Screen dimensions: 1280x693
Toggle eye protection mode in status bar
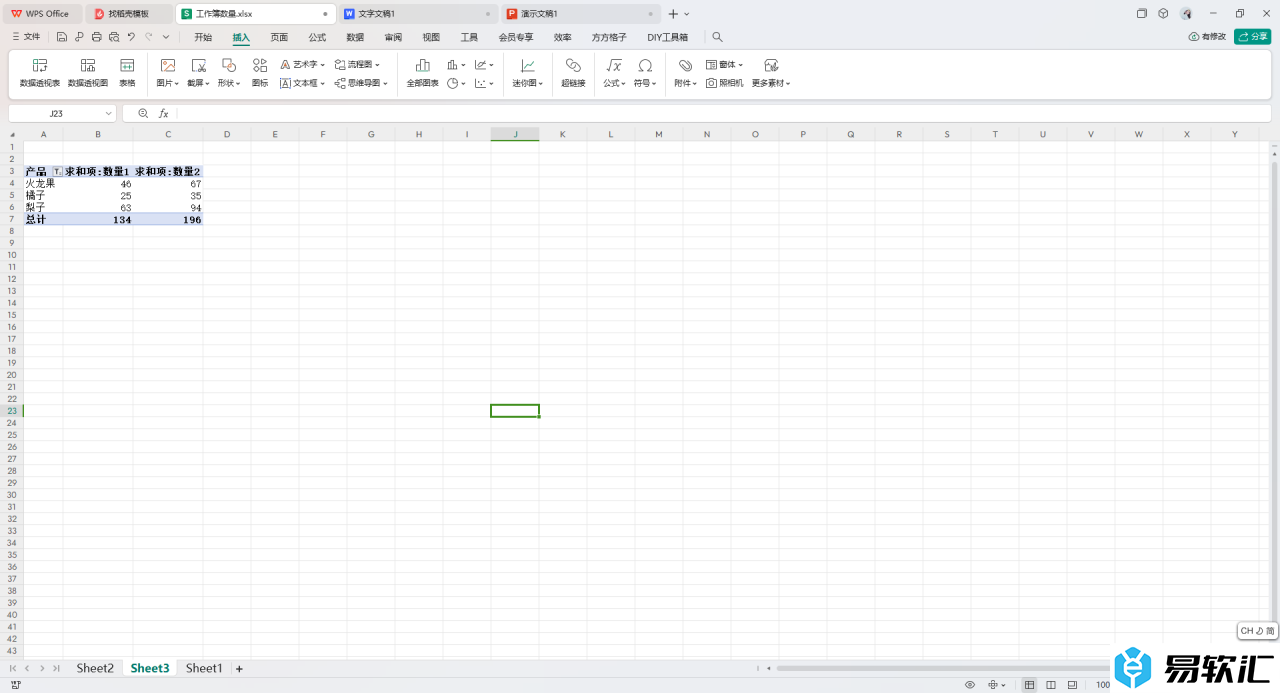[969, 685]
